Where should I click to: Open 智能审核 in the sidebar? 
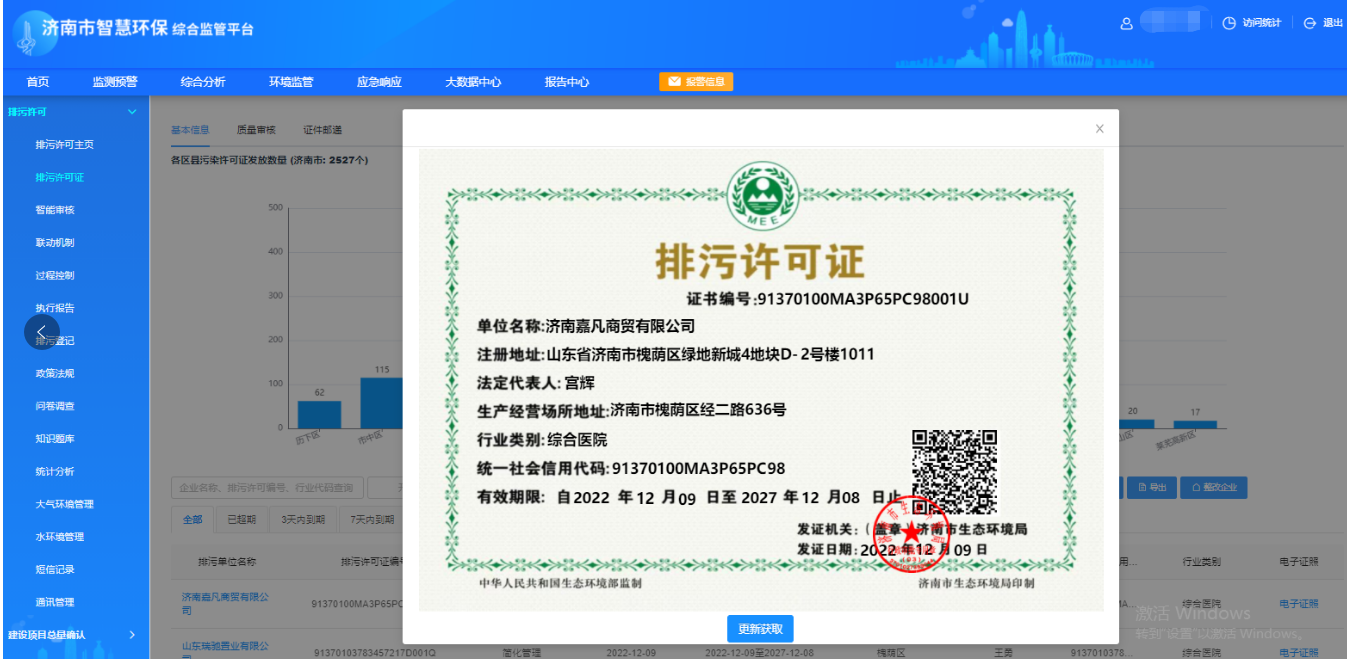click(55, 210)
